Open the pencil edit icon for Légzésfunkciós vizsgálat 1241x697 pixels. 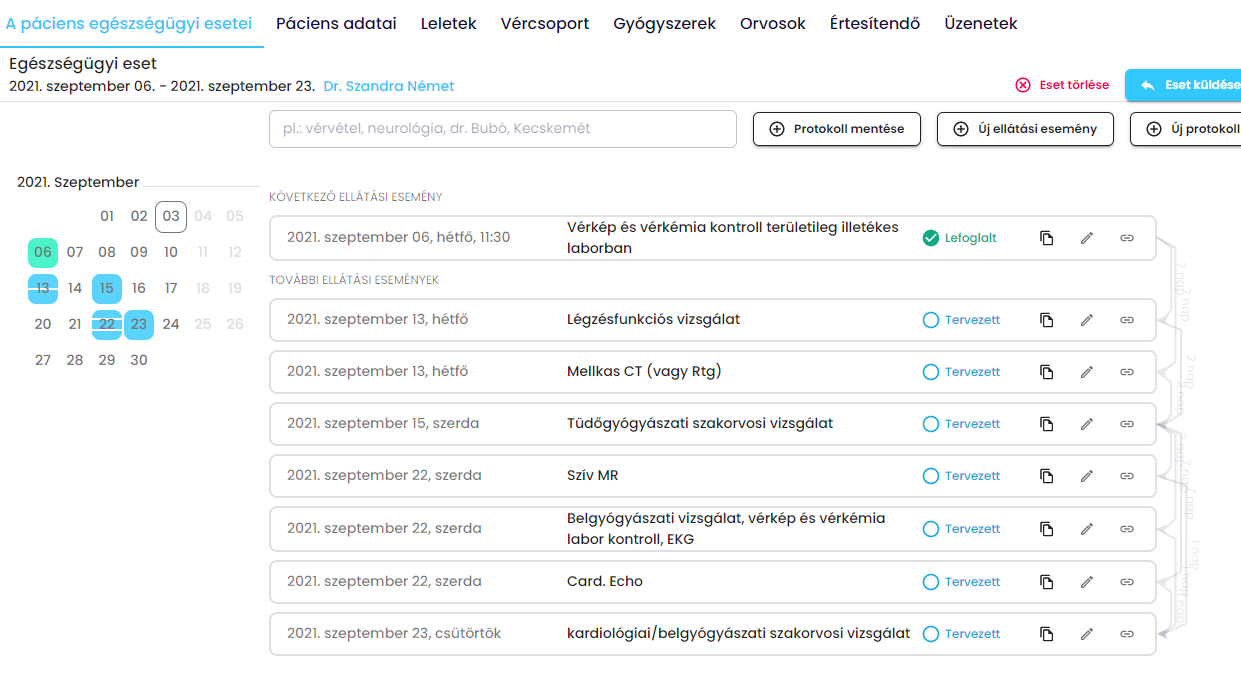[1087, 320]
